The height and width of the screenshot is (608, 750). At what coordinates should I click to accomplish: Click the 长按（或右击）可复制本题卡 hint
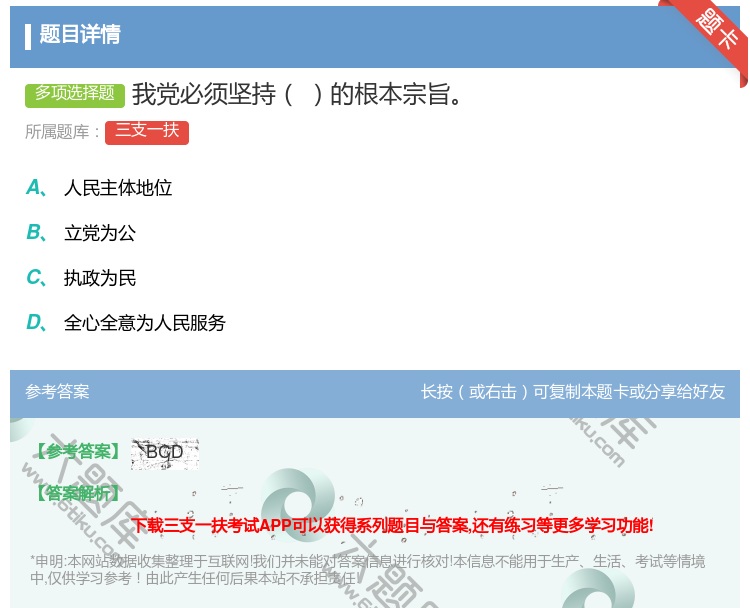click(573, 392)
